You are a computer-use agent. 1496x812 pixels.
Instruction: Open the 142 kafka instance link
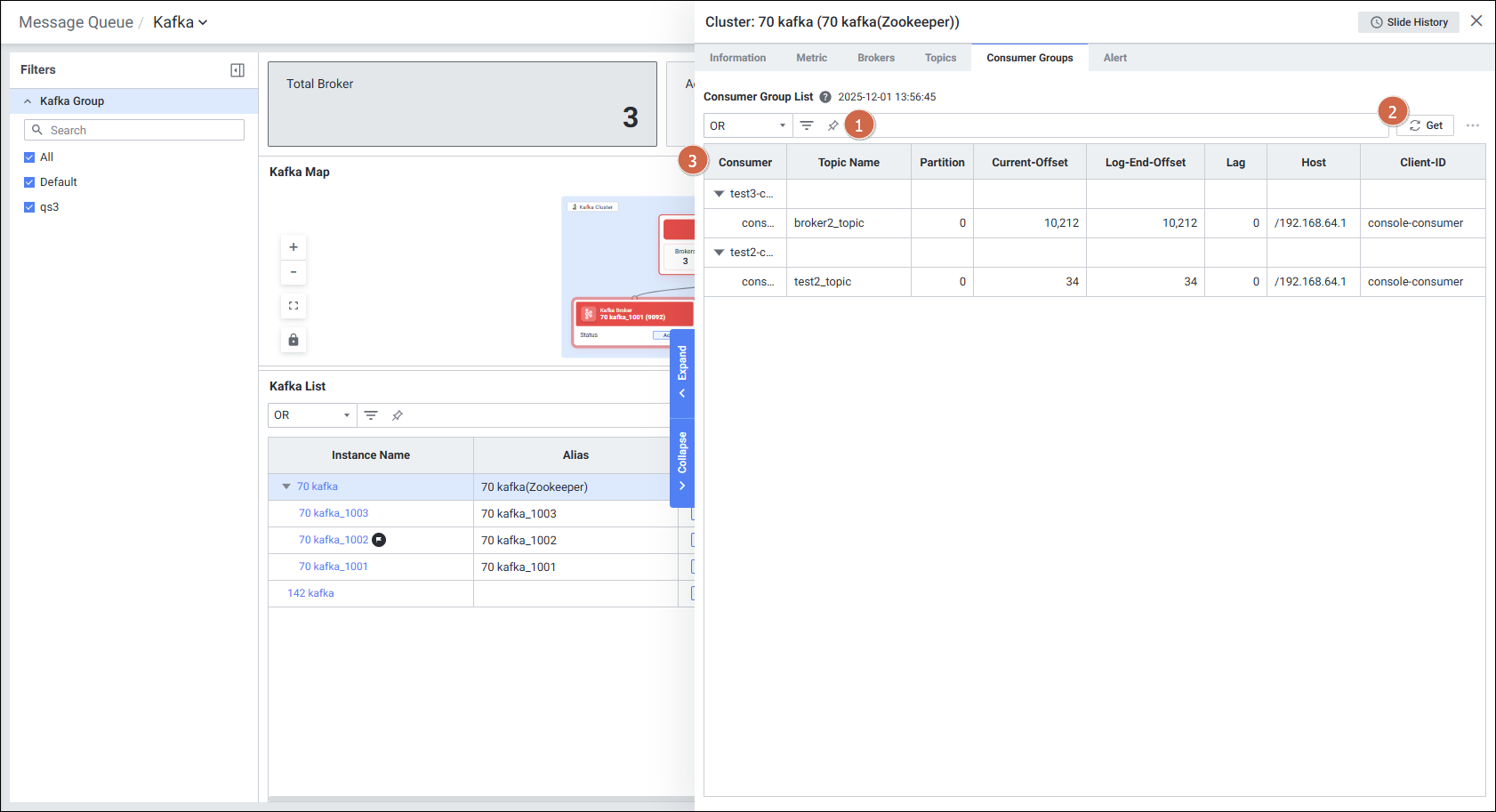point(310,593)
